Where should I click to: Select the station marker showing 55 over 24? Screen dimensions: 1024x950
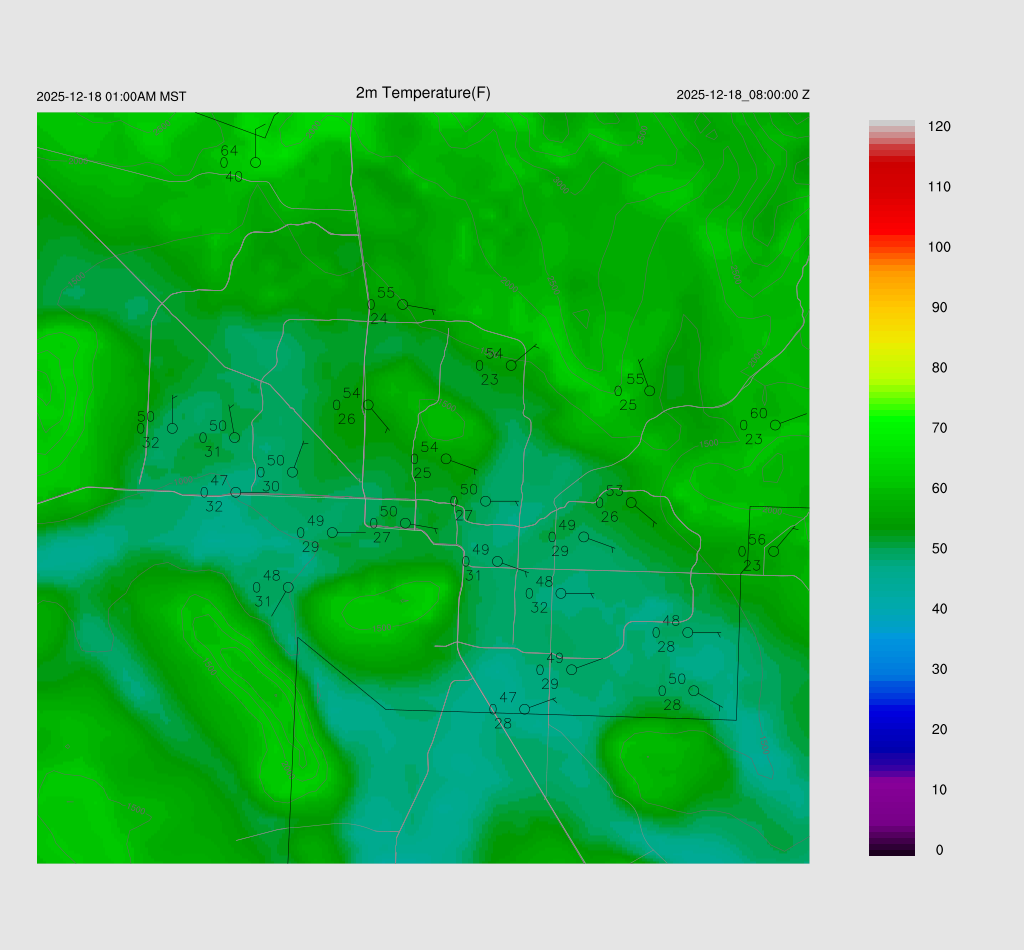click(402, 304)
